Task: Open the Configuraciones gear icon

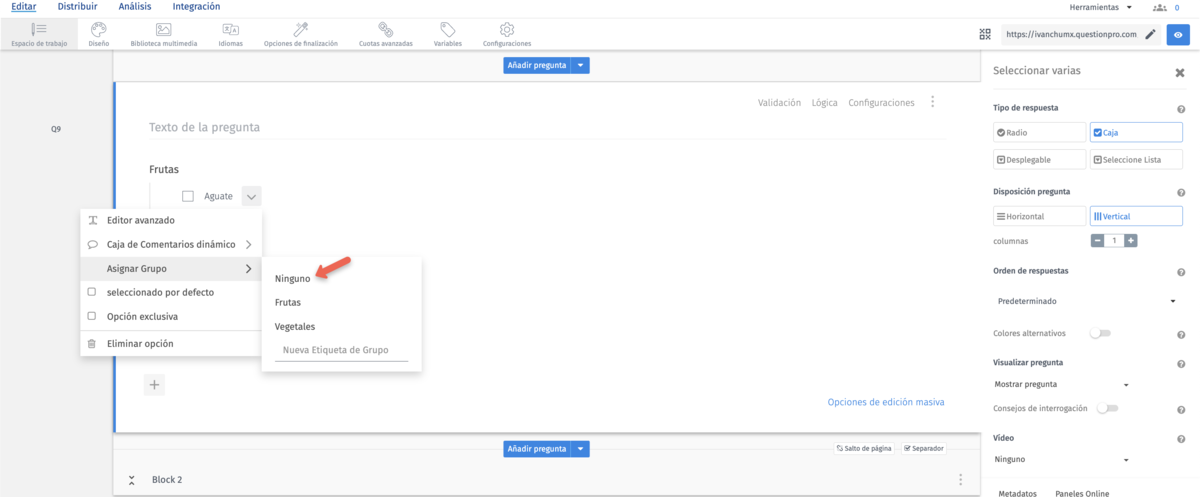Action: [507, 29]
